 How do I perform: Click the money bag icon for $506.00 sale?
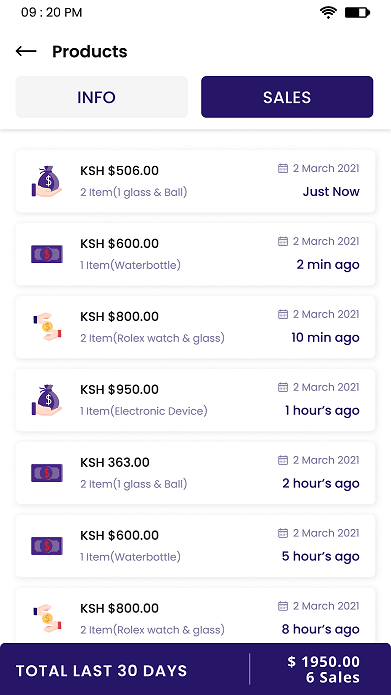47,181
